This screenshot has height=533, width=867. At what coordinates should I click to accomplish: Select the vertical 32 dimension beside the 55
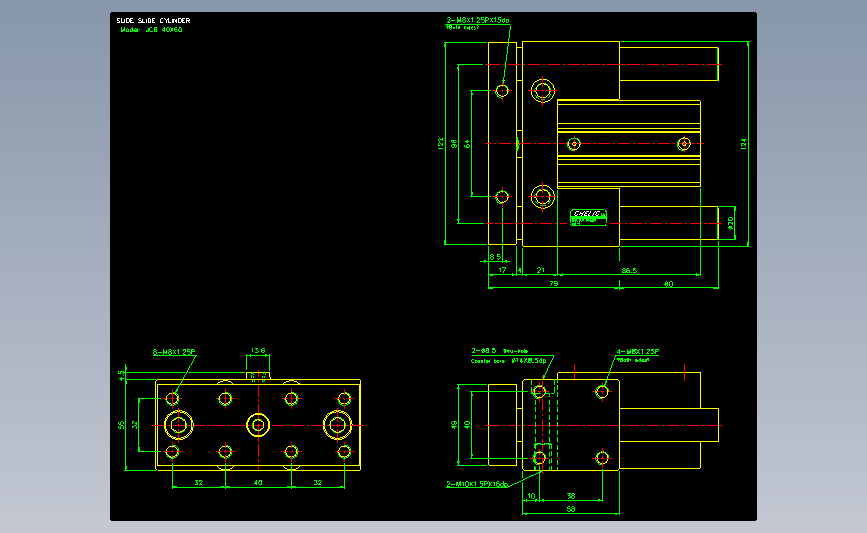[135, 425]
